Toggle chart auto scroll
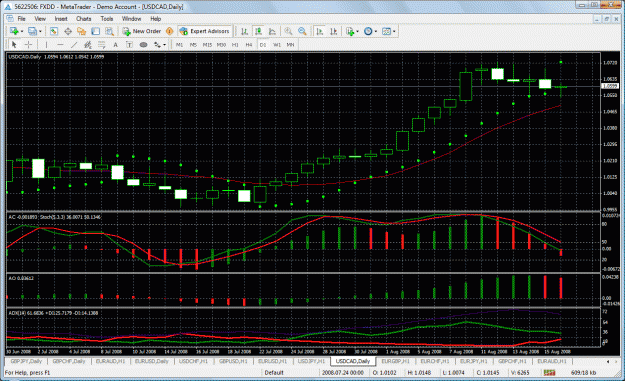Image resolution: width=625 pixels, height=381 pixels. click(320, 31)
